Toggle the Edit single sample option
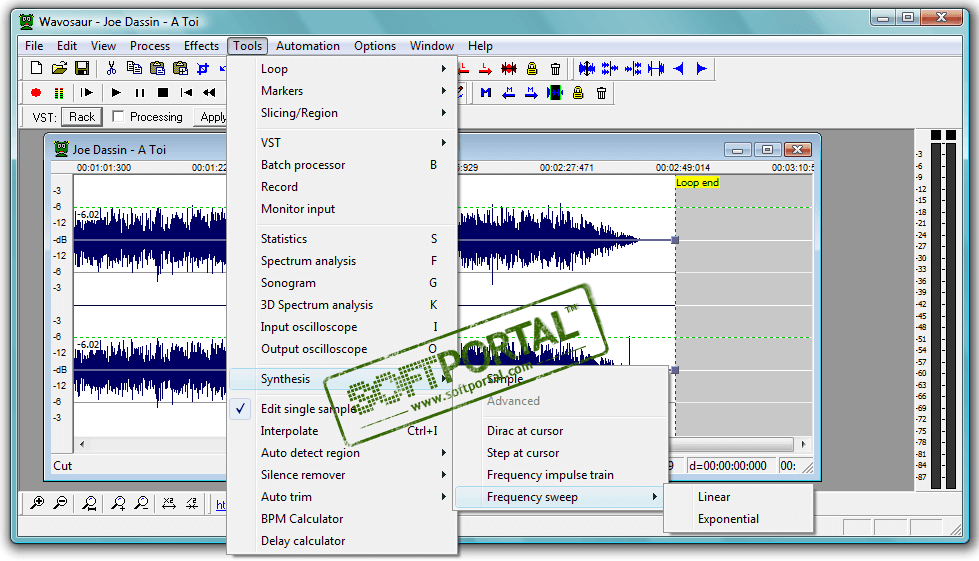Viewport: 979px width, 561px height. coord(308,409)
